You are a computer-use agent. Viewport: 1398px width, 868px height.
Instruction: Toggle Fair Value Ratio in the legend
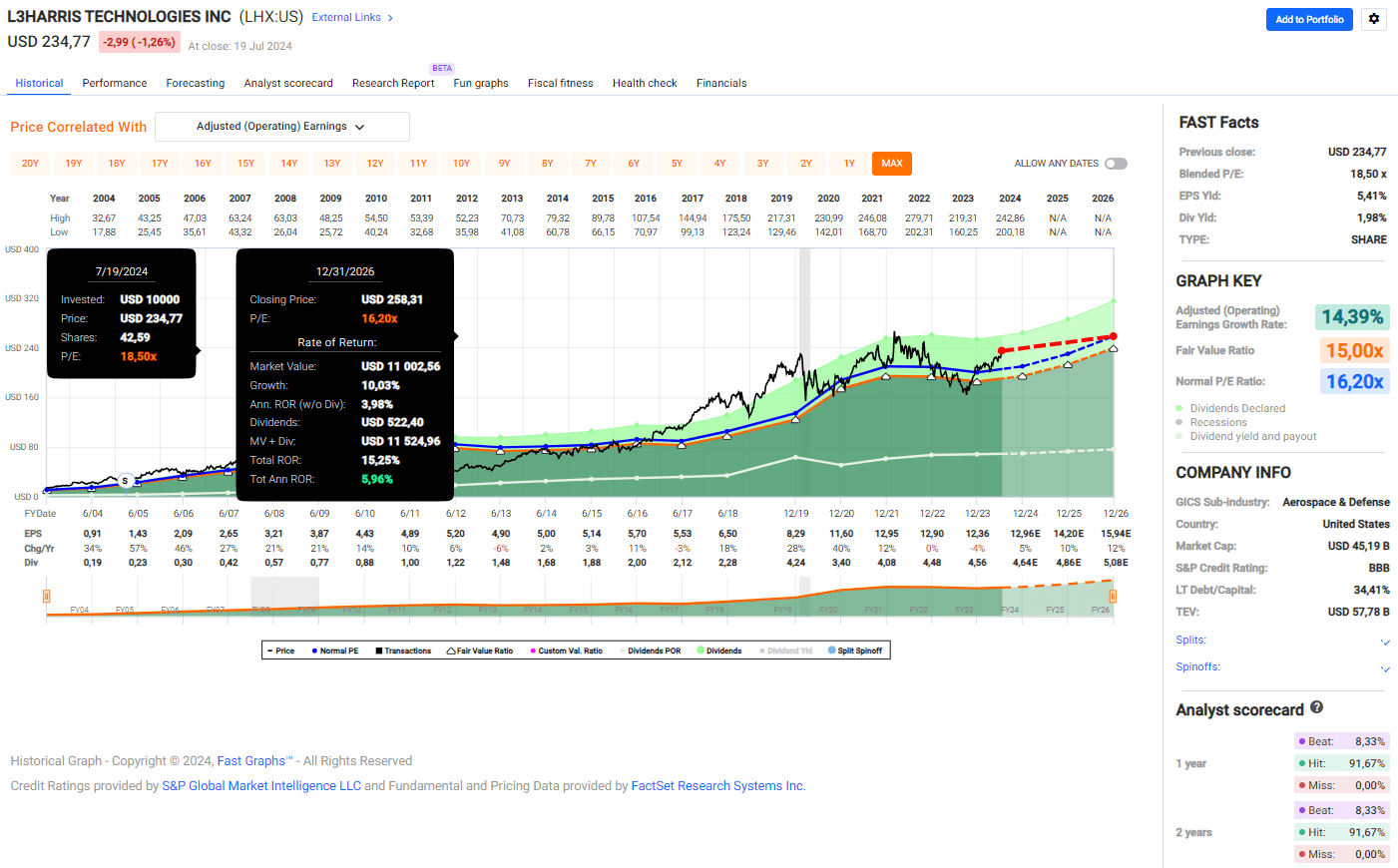click(x=480, y=651)
